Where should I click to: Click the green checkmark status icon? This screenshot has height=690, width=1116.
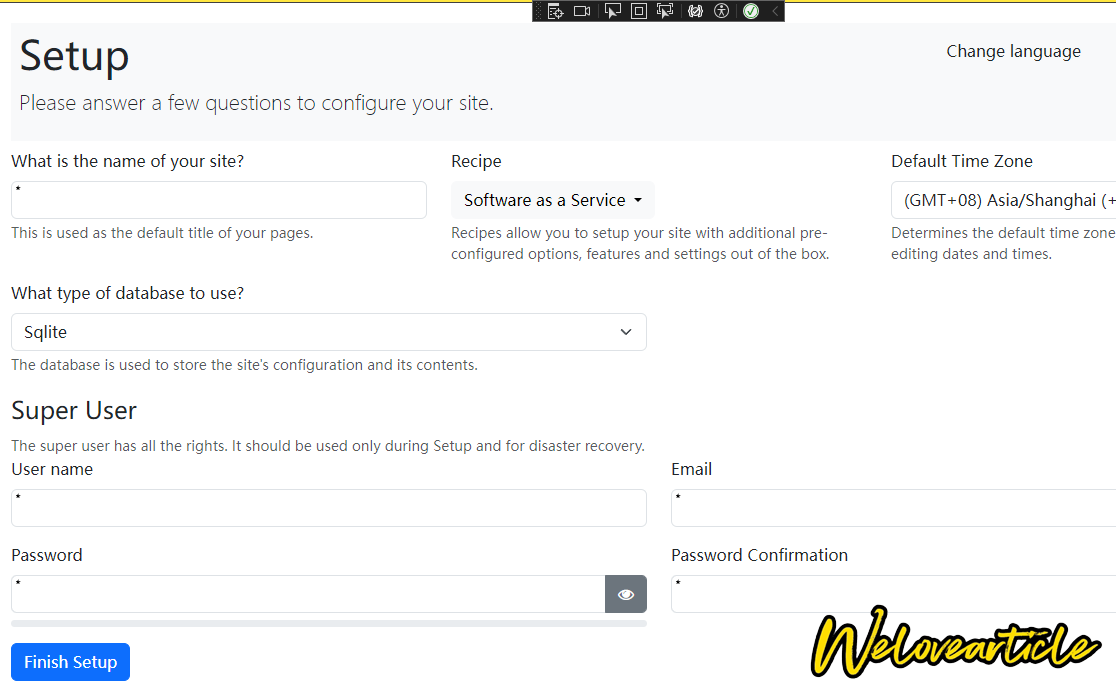(x=750, y=11)
